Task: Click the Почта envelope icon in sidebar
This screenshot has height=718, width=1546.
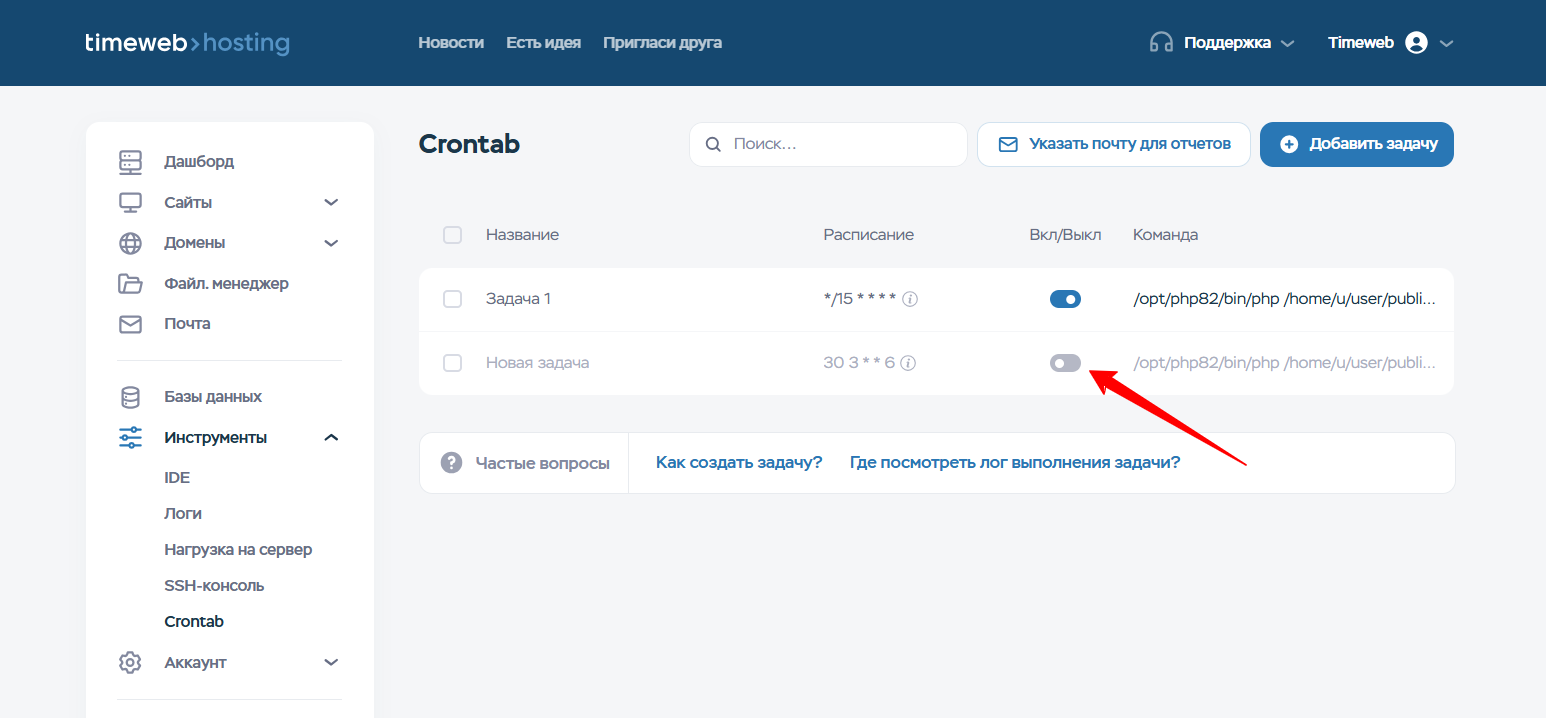Action: (x=130, y=324)
